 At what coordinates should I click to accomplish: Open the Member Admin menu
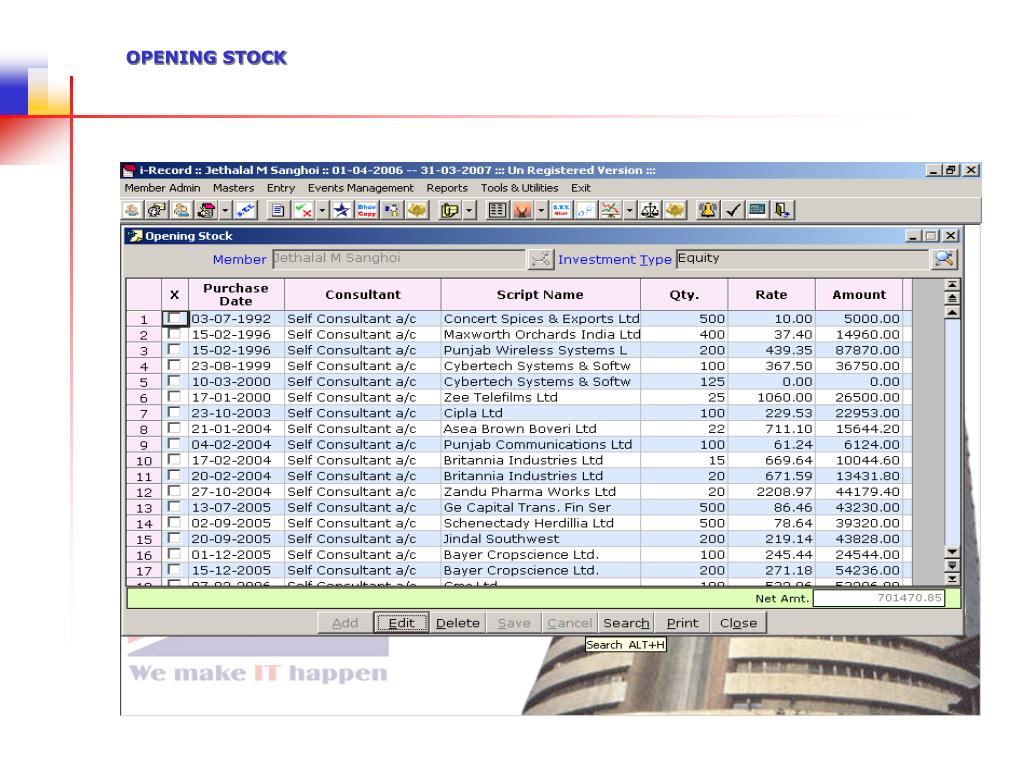pos(163,188)
